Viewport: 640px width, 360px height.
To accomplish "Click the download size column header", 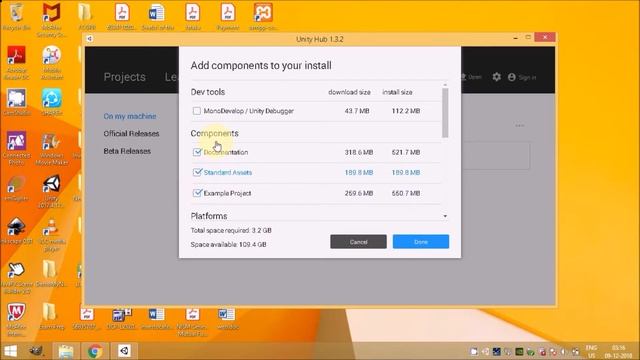I will pyautogui.click(x=349, y=92).
